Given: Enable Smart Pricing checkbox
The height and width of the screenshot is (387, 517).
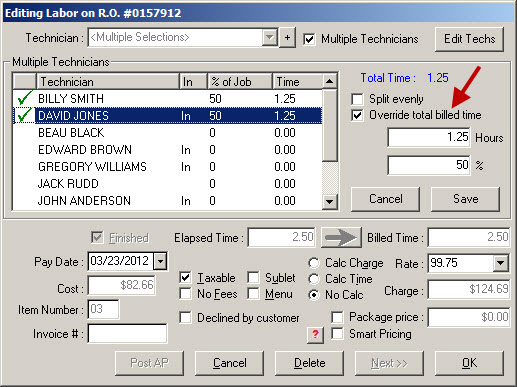Looking at the screenshot, I should pos(337,334).
